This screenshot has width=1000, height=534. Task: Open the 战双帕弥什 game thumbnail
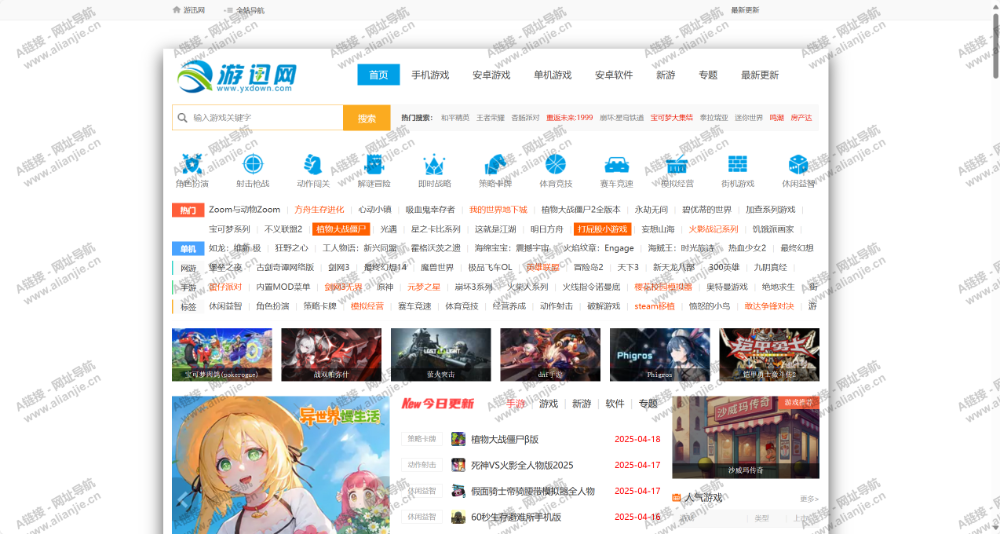pos(332,355)
